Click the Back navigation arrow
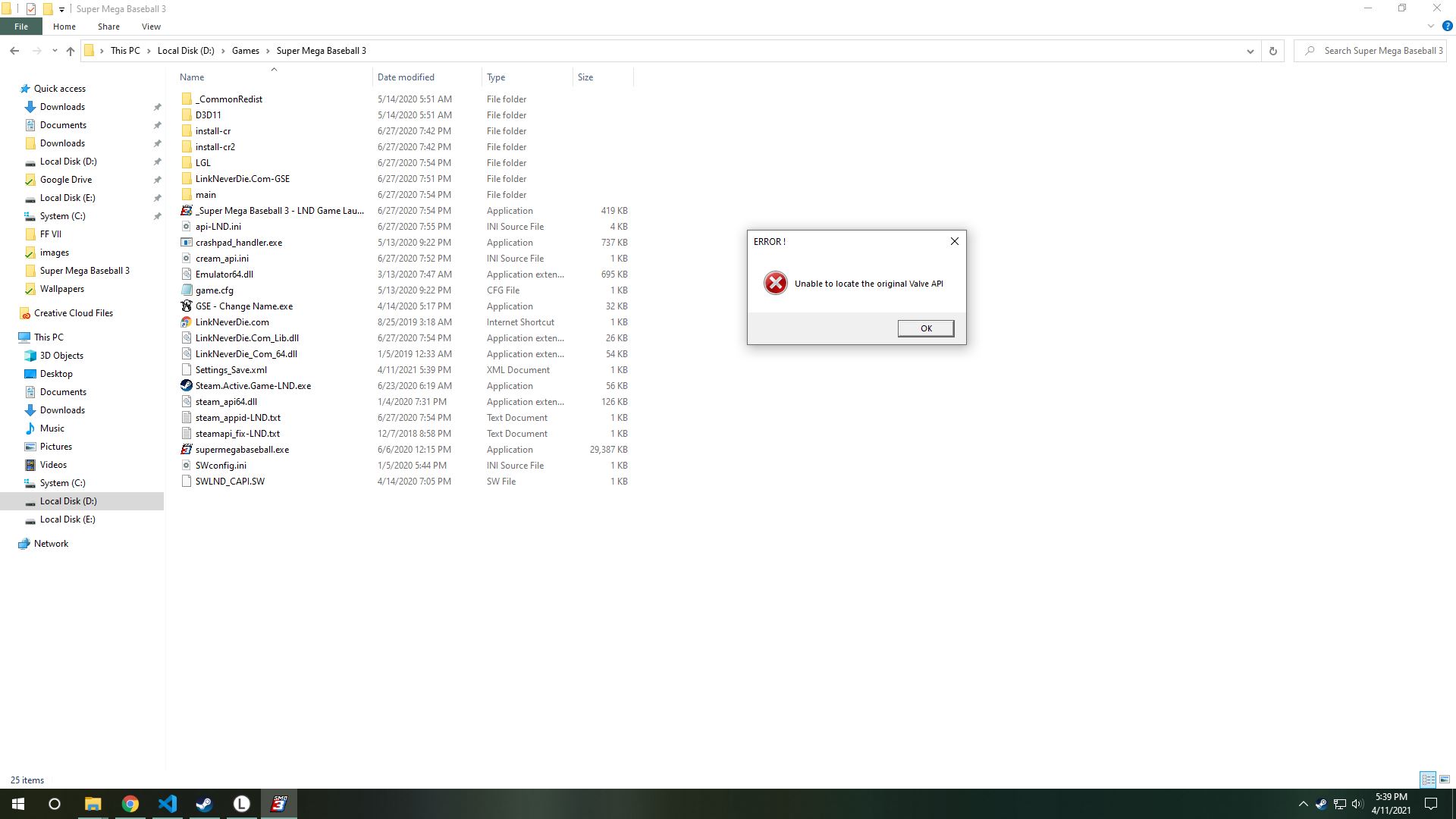This screenshot has width=1456, height=819. 14,51
